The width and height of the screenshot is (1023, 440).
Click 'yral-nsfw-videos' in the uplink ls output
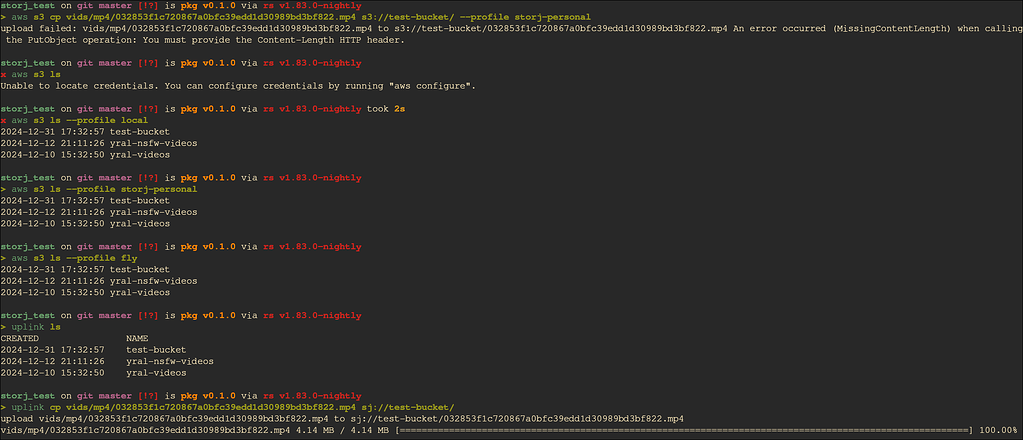coord(170,362)
